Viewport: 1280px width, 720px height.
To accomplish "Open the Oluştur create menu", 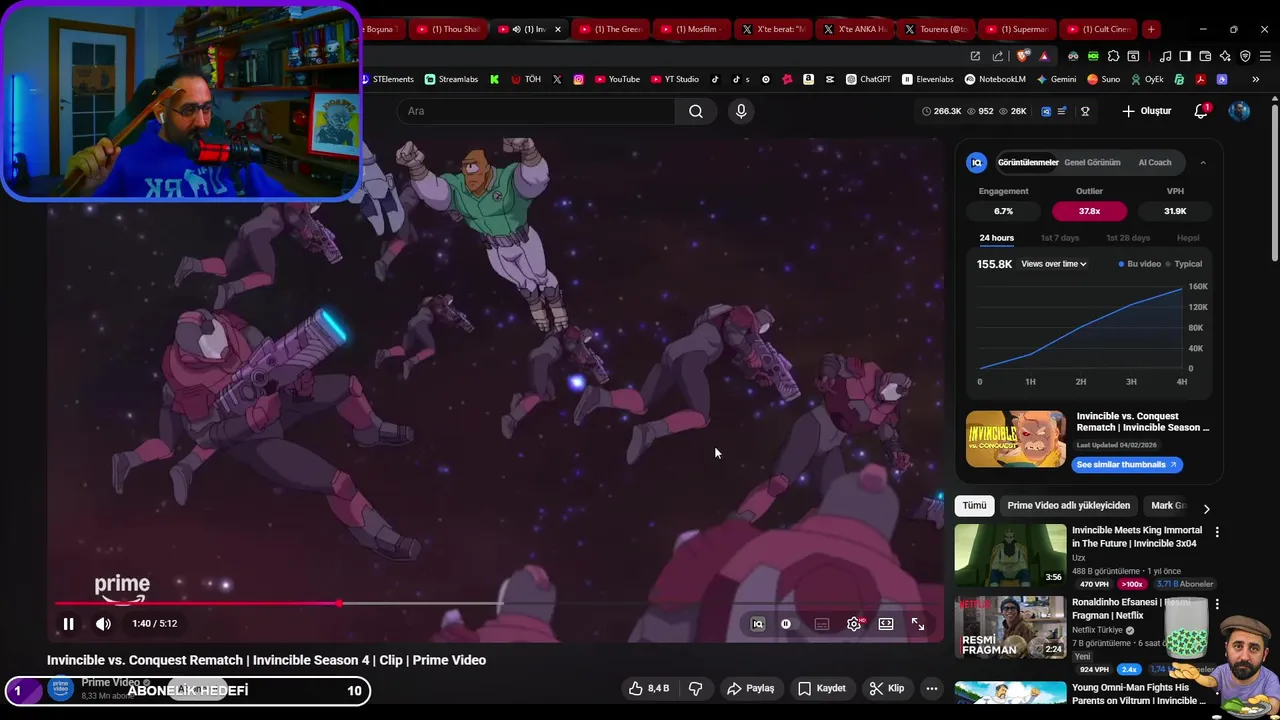I will 1147,111.
